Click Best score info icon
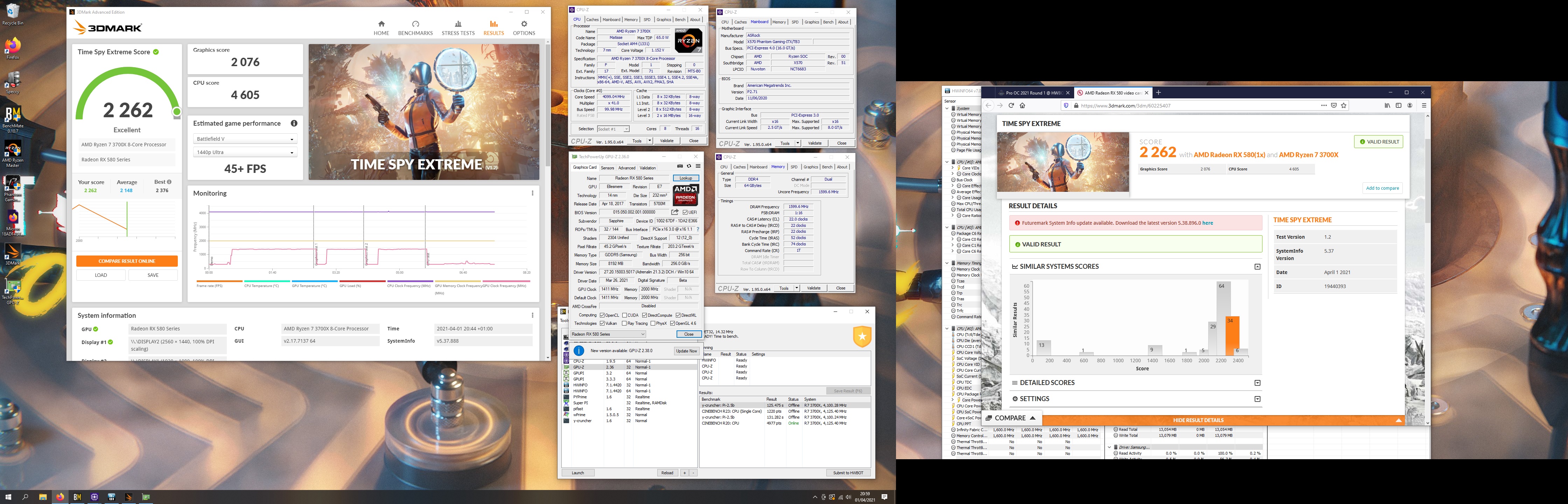Image resolution: width=1568 pixels, height=504 pixels. pyautogui.click(x=169, y=182)
